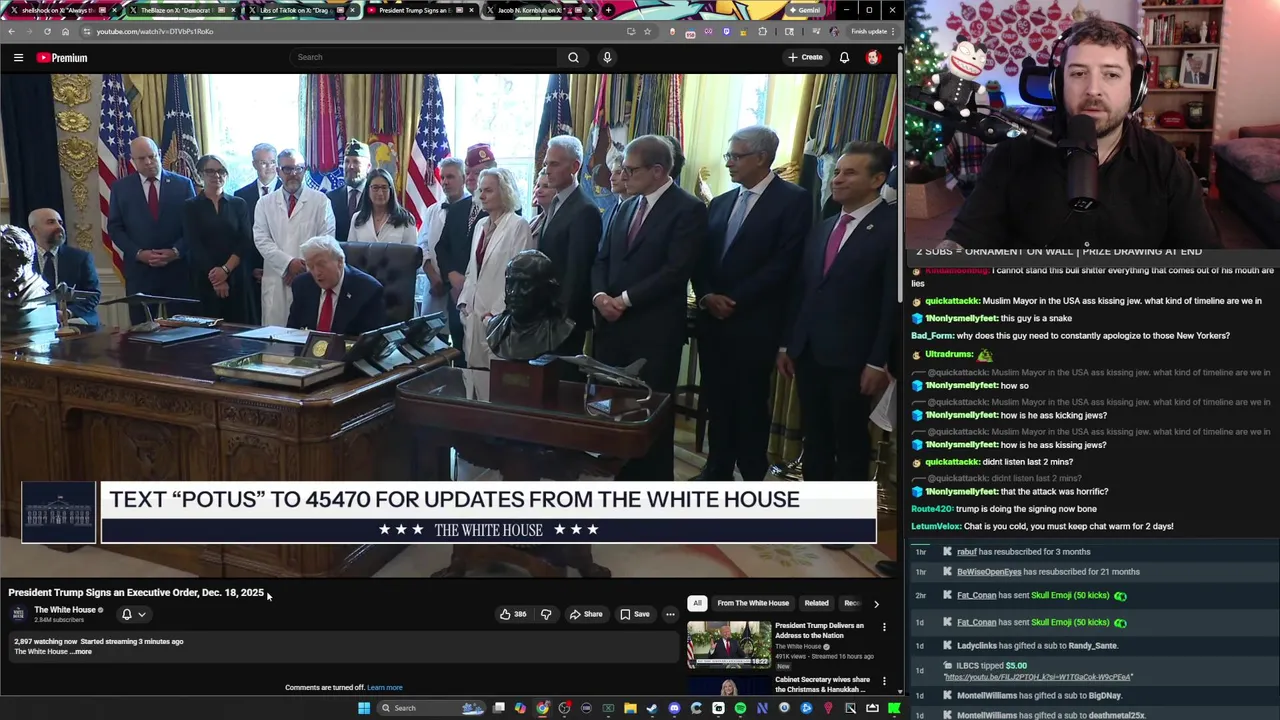
Task: Open the Cabinet Secretary wives video thumbnail
Action: pos(729,686)
